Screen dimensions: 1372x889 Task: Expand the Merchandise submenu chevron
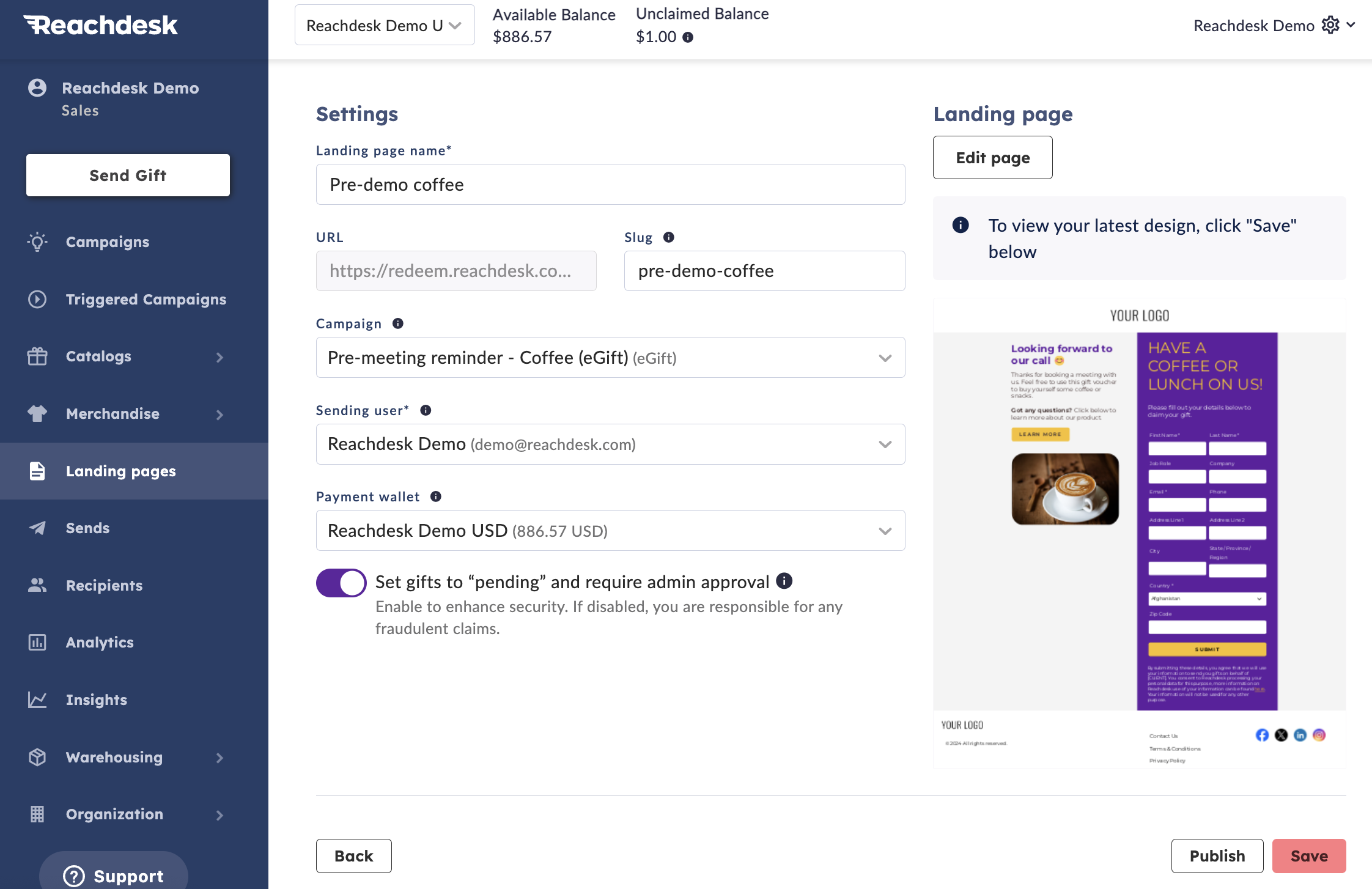pos(220,415)
